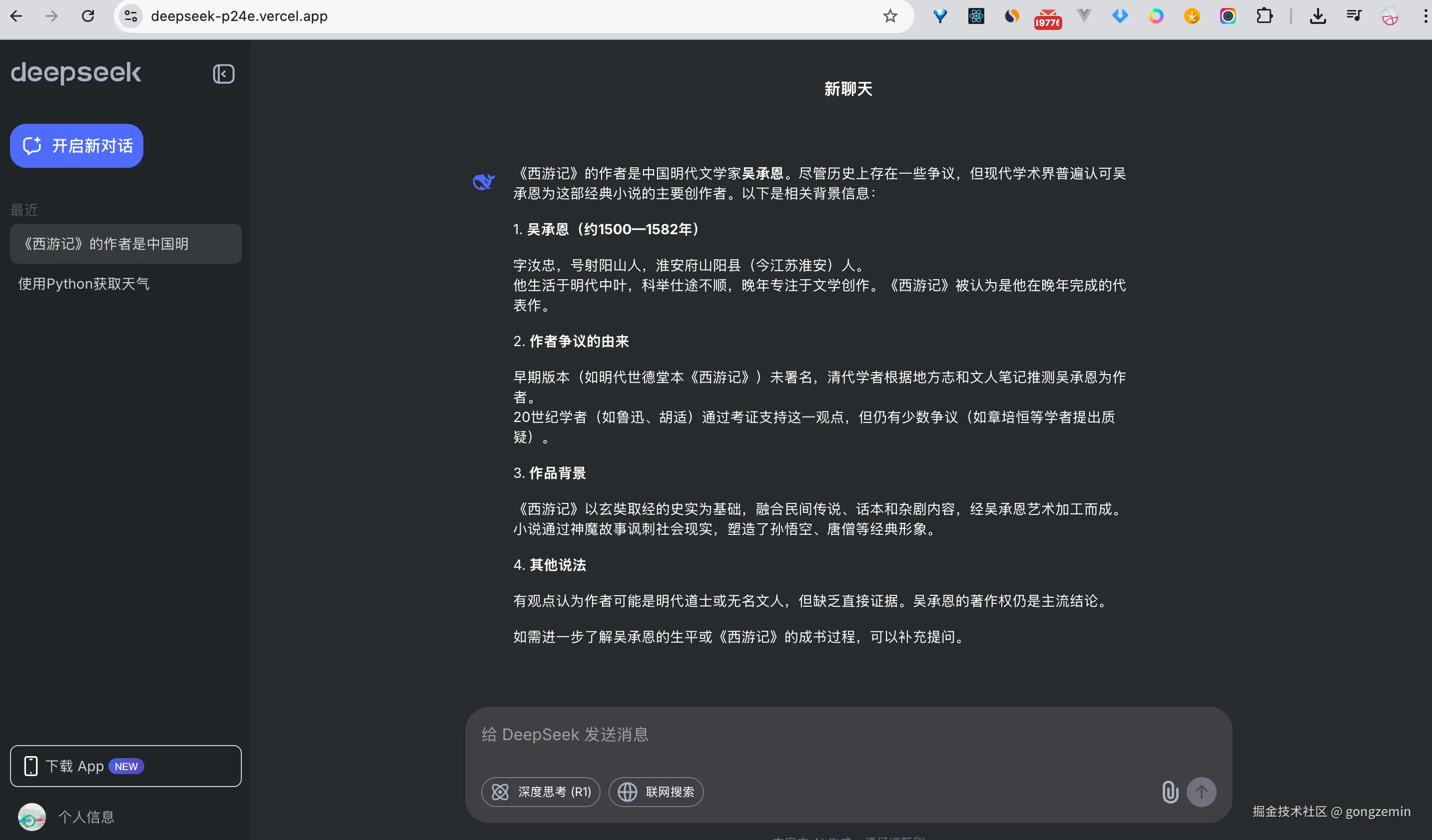Click the DeepSeek whale avatar icon
Screen dimensions: 1432x840
point(484,182)
